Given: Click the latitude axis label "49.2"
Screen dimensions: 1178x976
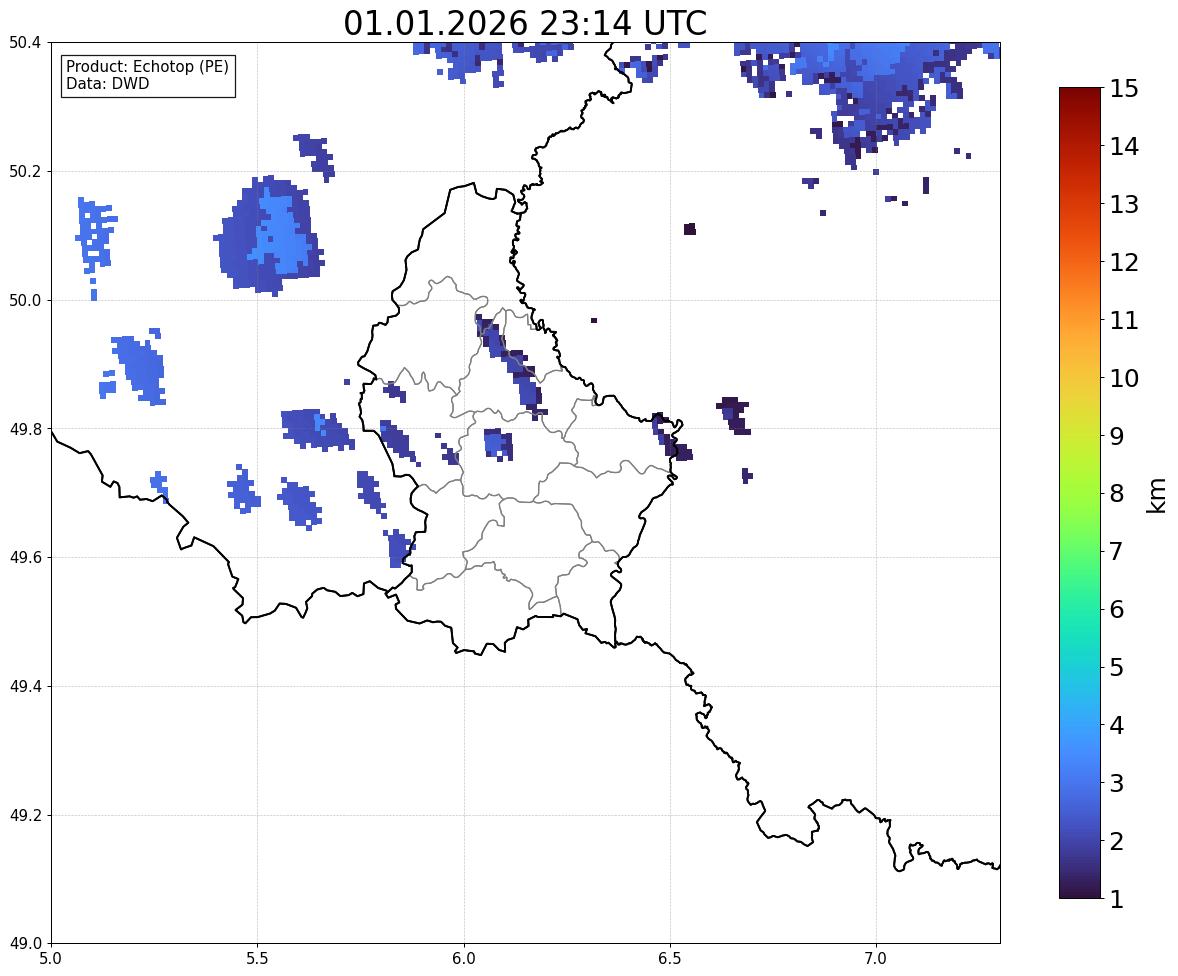Looking at the screenshot, I should tap(24, 815).
